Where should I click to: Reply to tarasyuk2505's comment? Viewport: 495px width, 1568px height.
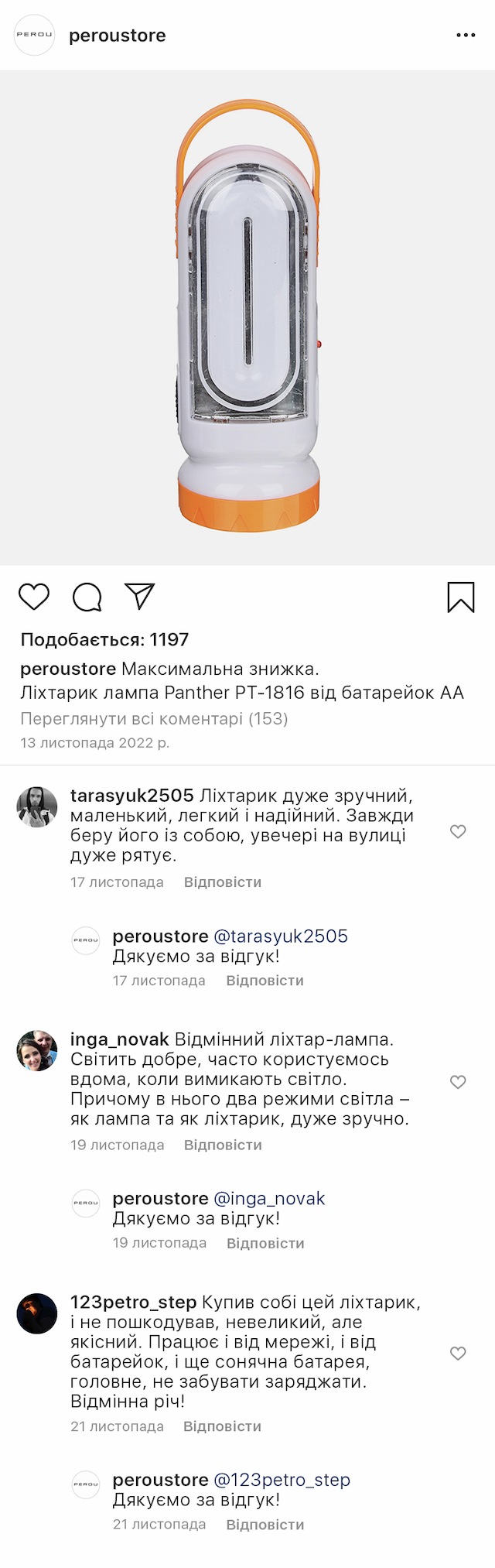coord(223,882)
